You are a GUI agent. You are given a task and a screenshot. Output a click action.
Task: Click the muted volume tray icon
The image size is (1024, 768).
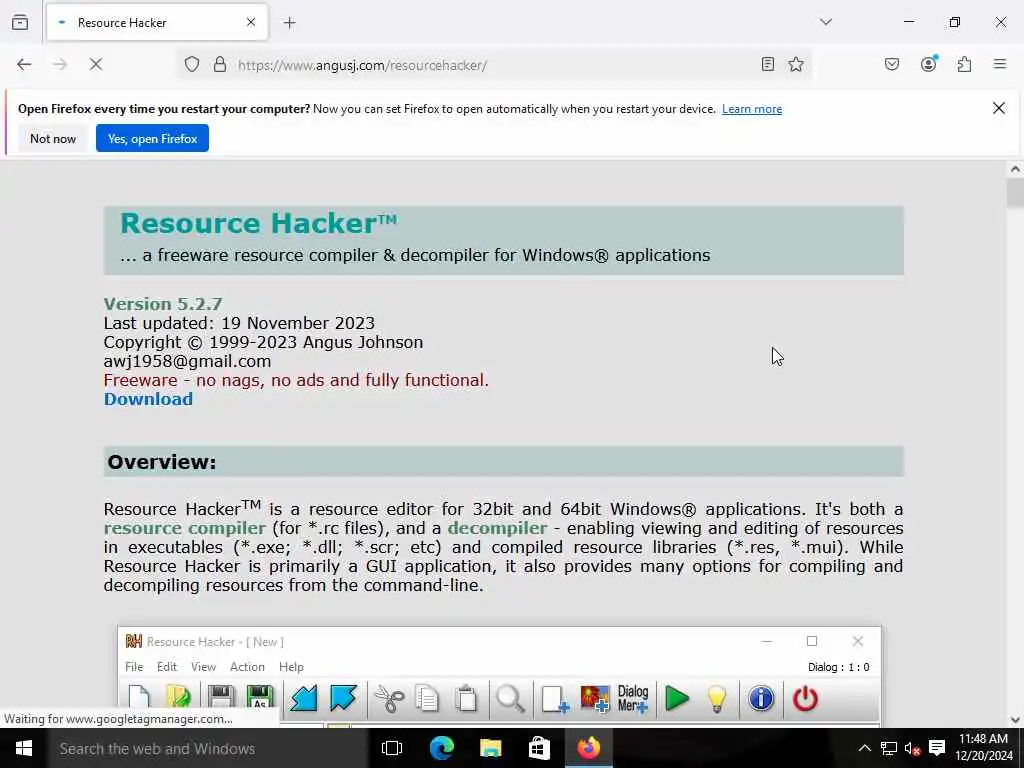click(x=912, y=748)
